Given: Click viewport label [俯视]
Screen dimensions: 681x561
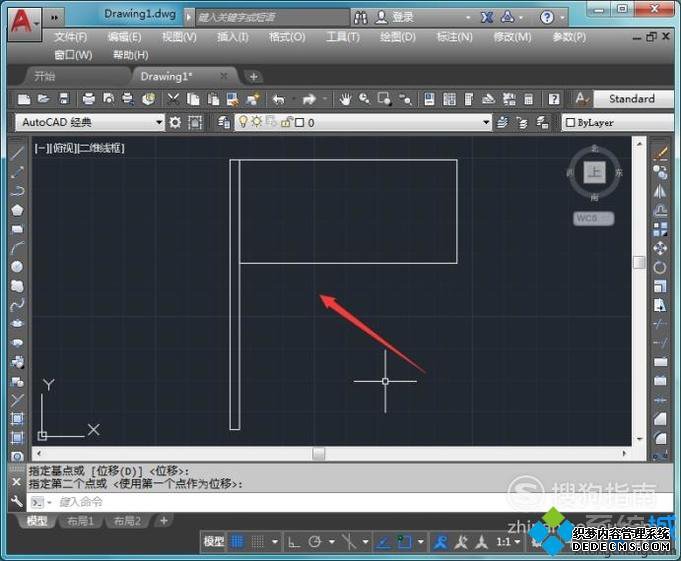Looking at the screenshot, I should (x=65, y=148).
